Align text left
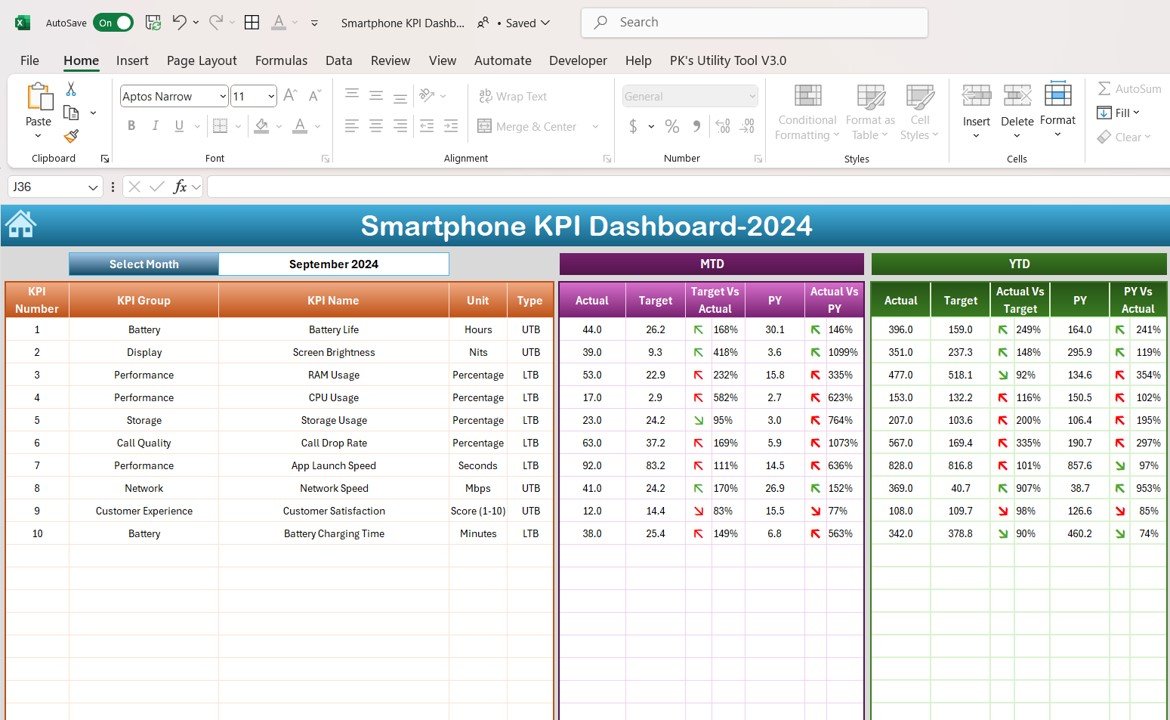Image resolution: width=1170 pixels, height=720 pixels. [x=352, y=126]
